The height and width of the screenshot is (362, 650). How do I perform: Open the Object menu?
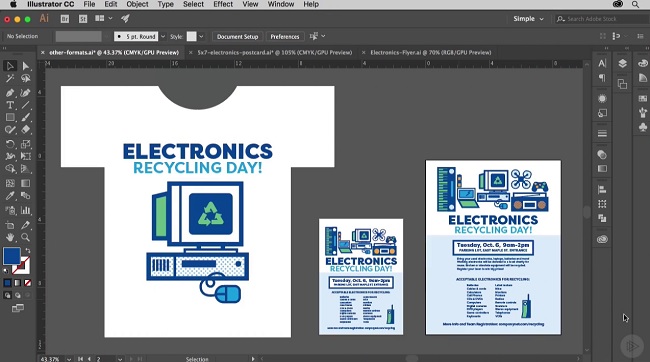137,4
